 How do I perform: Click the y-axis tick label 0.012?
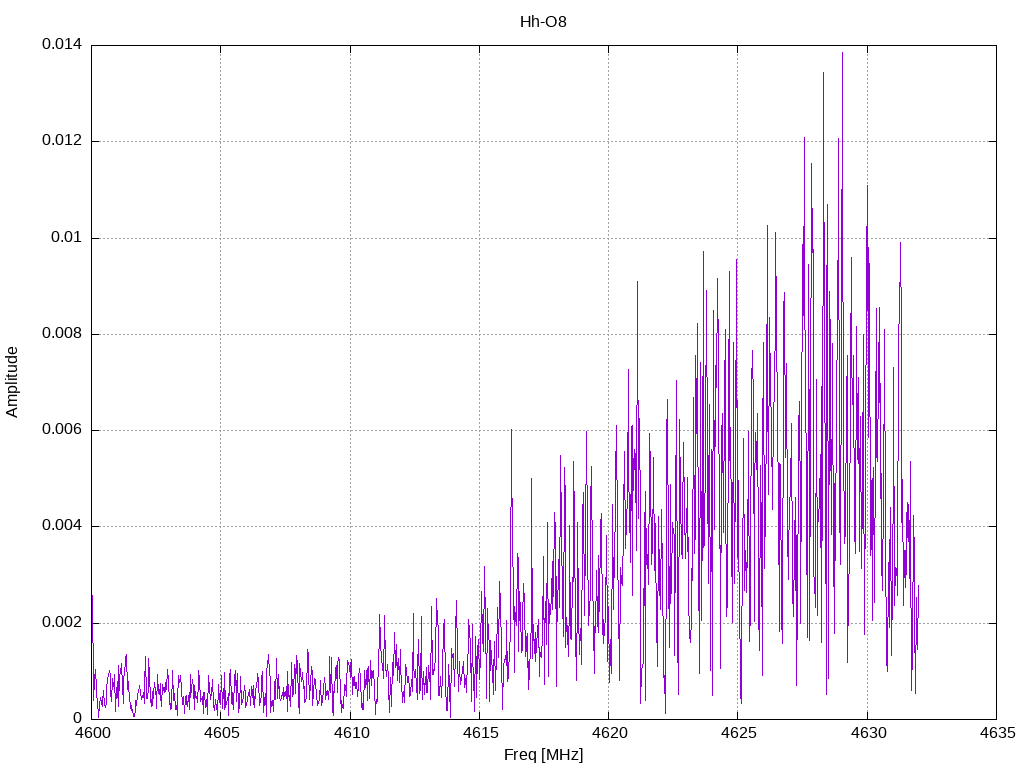tap(62, 140)
